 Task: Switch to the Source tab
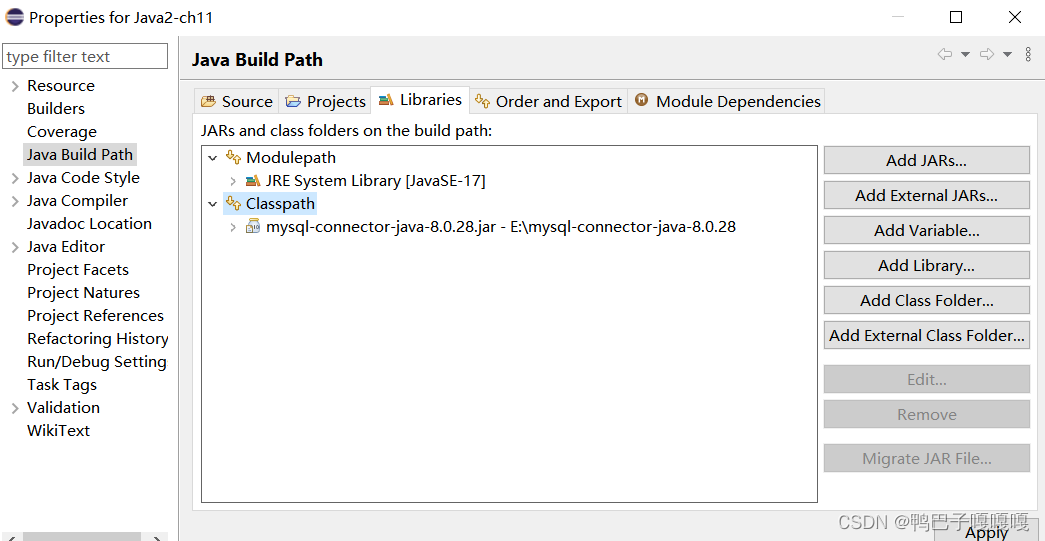(237, 101)
